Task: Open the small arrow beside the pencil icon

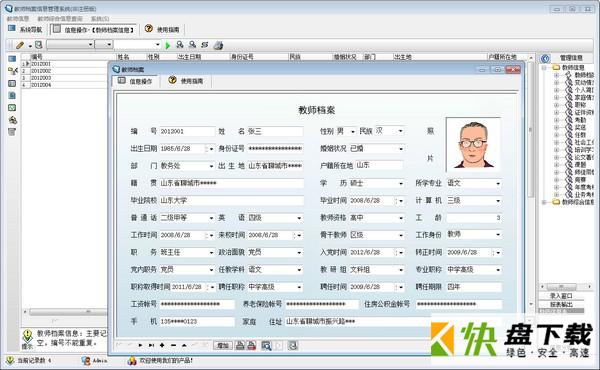Action: click(30, 46)
